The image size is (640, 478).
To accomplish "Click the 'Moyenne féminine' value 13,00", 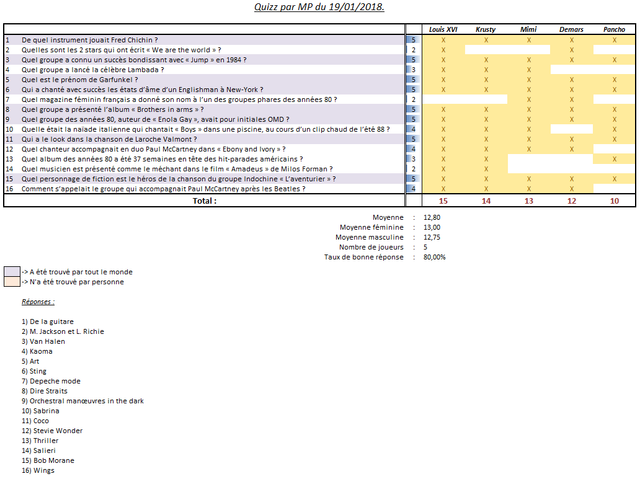I will [x=432, y=227].
